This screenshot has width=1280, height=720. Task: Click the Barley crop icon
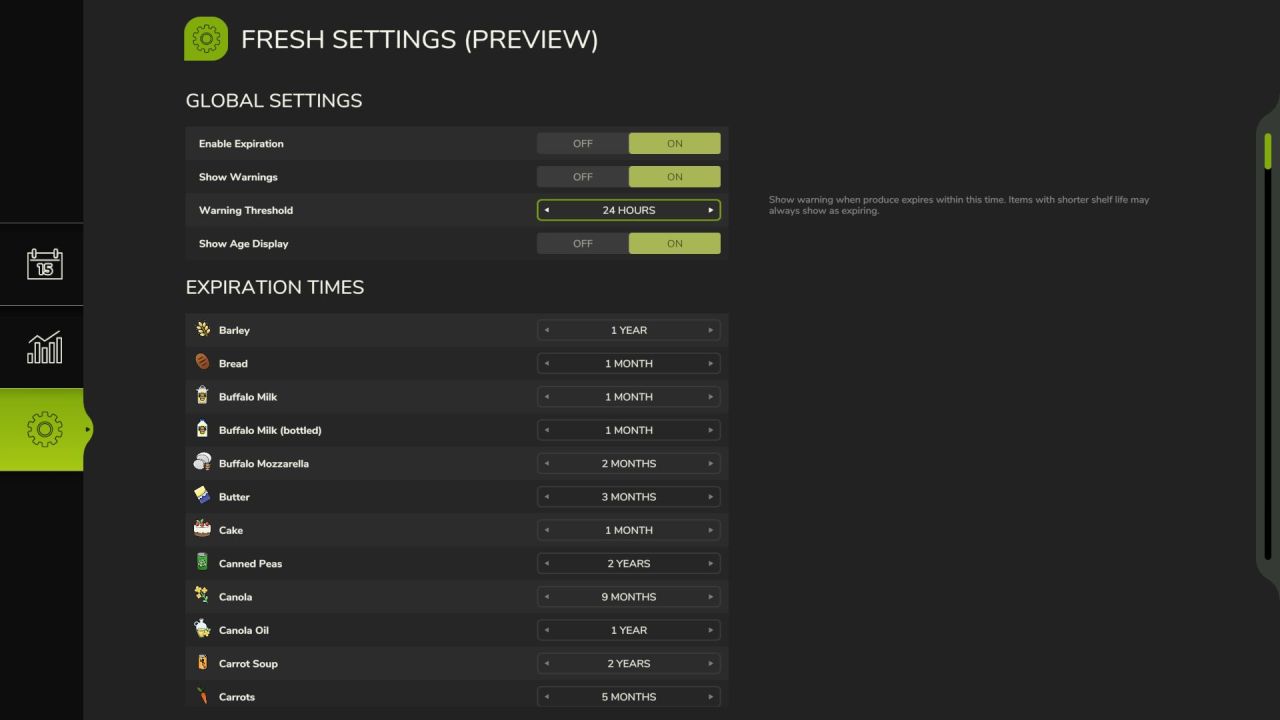click(x=203, y=329)
